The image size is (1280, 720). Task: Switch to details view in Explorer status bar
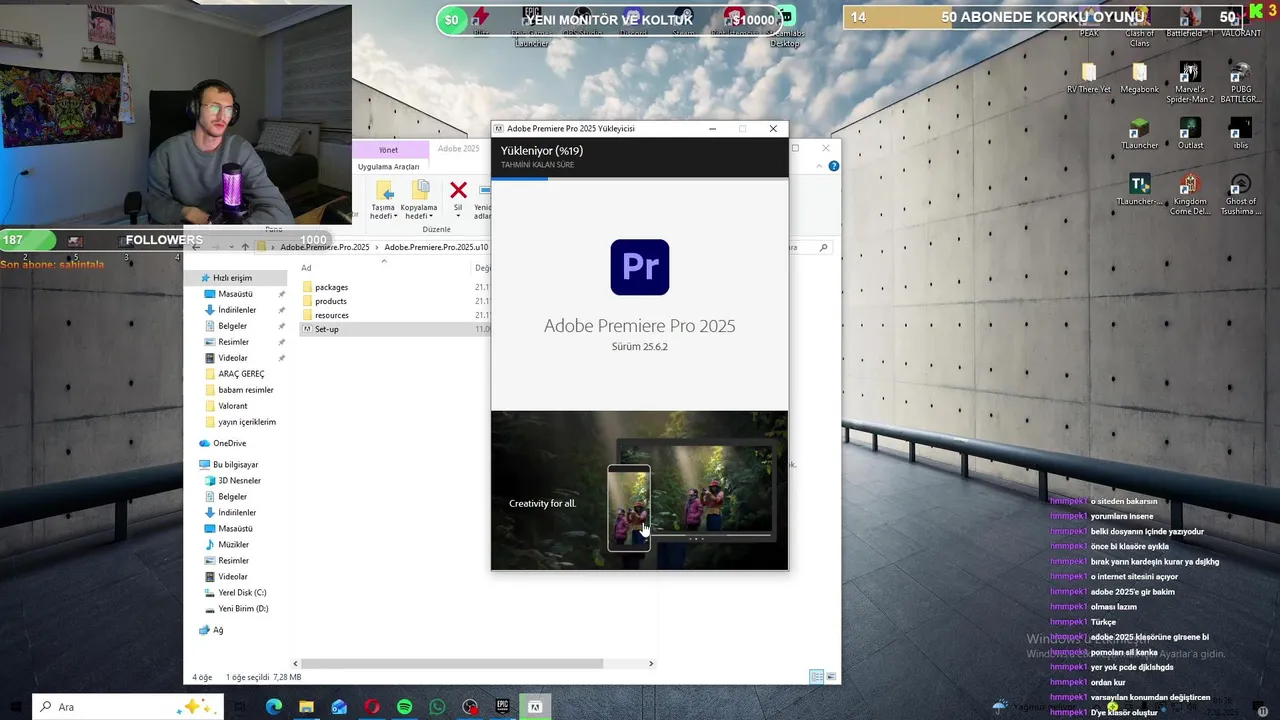click(x=816, y=677)
